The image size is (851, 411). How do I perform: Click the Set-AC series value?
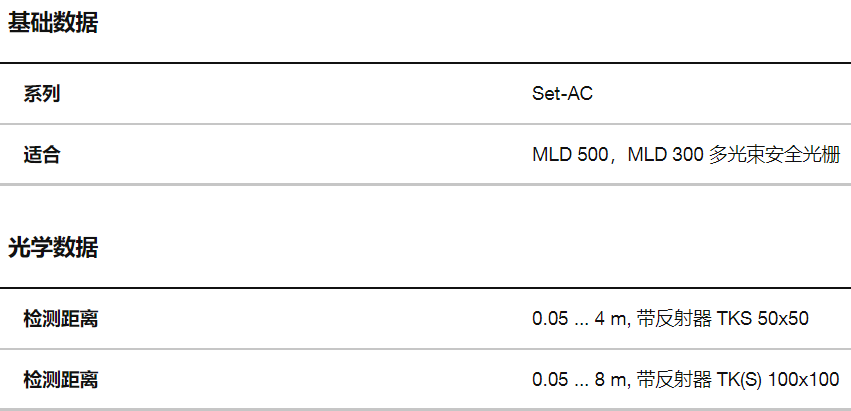point(563,95)
